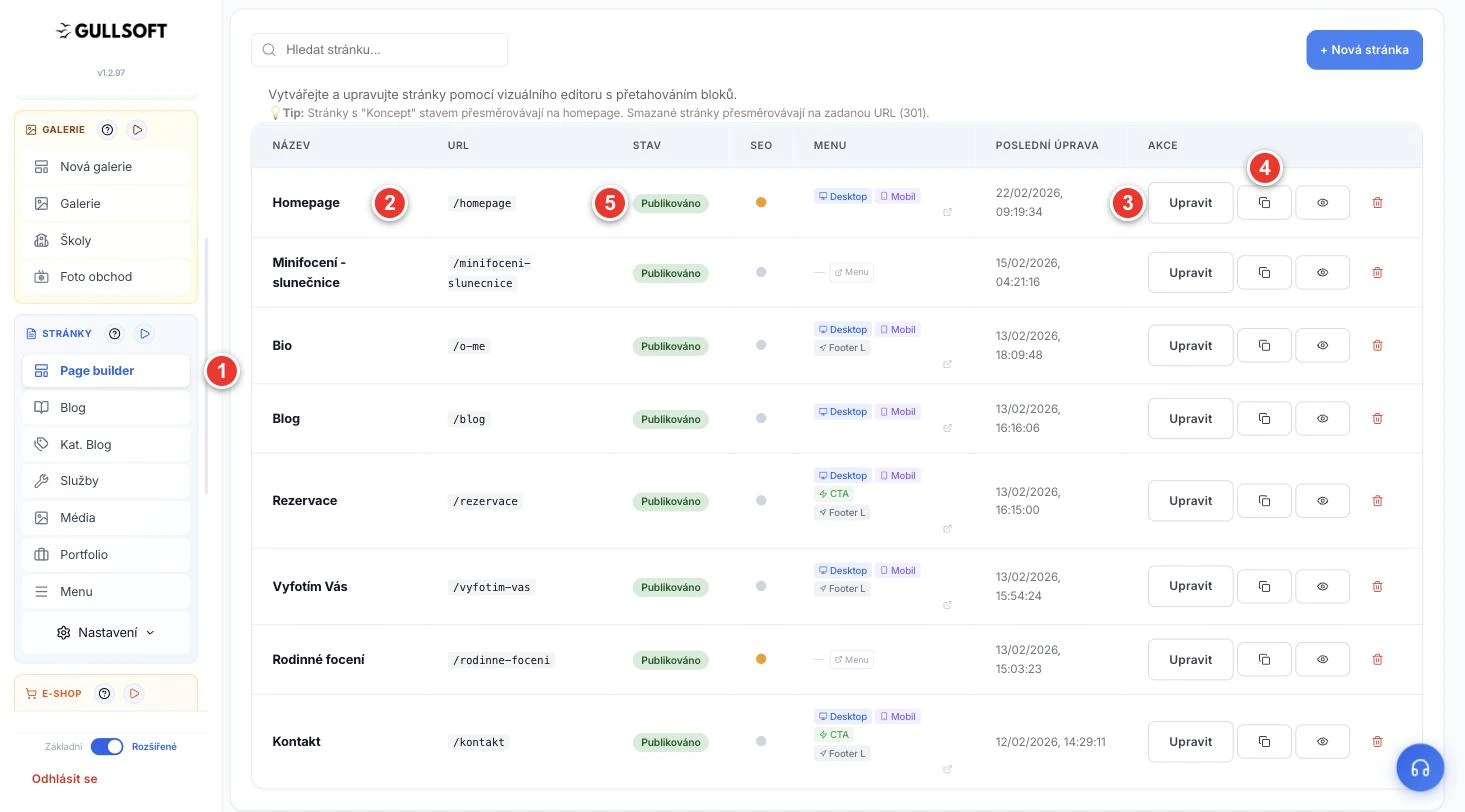The height and width of the screenshot is (812, 1465).
Task: Click the + Nová stránka button
Action: pyautogui.click(x=1364, y=50)
